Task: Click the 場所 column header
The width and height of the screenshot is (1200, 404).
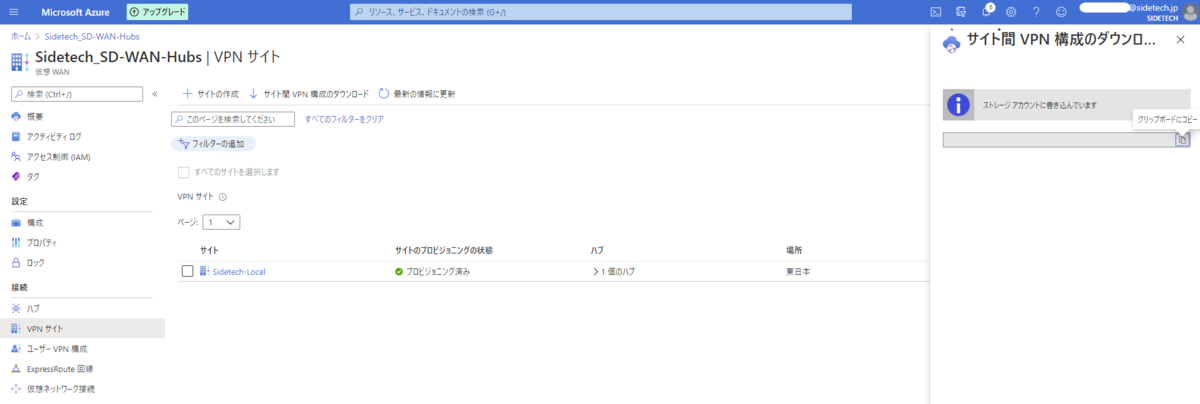Action: pos(795,249)
